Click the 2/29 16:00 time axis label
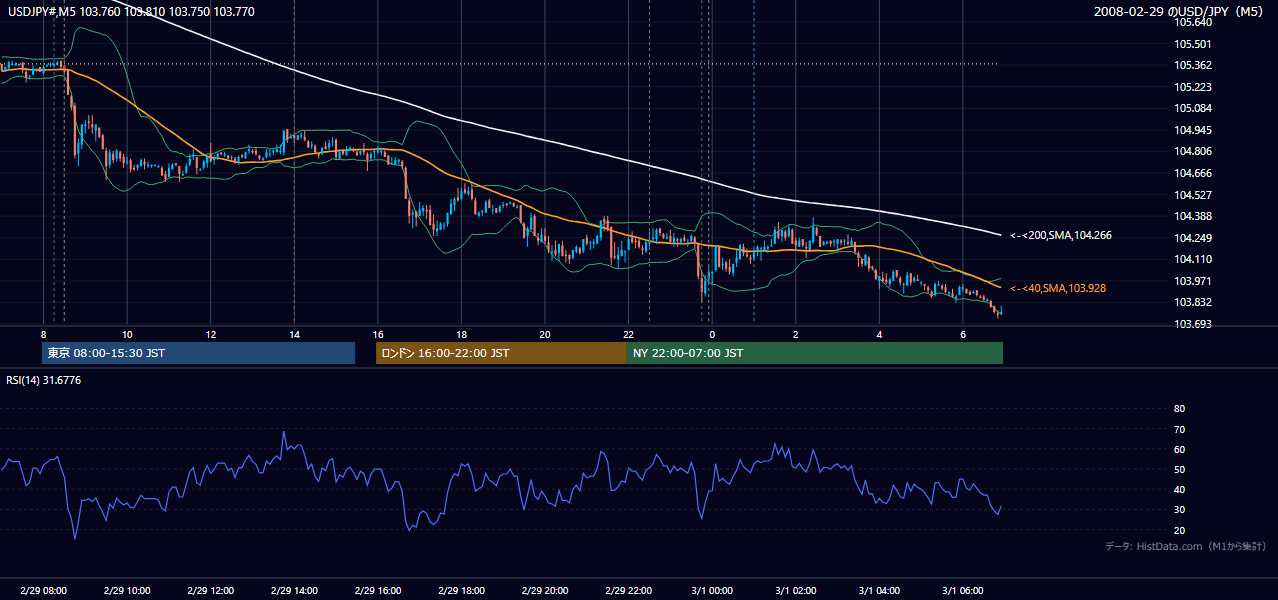1278x600 pixels. coord(377,591)
